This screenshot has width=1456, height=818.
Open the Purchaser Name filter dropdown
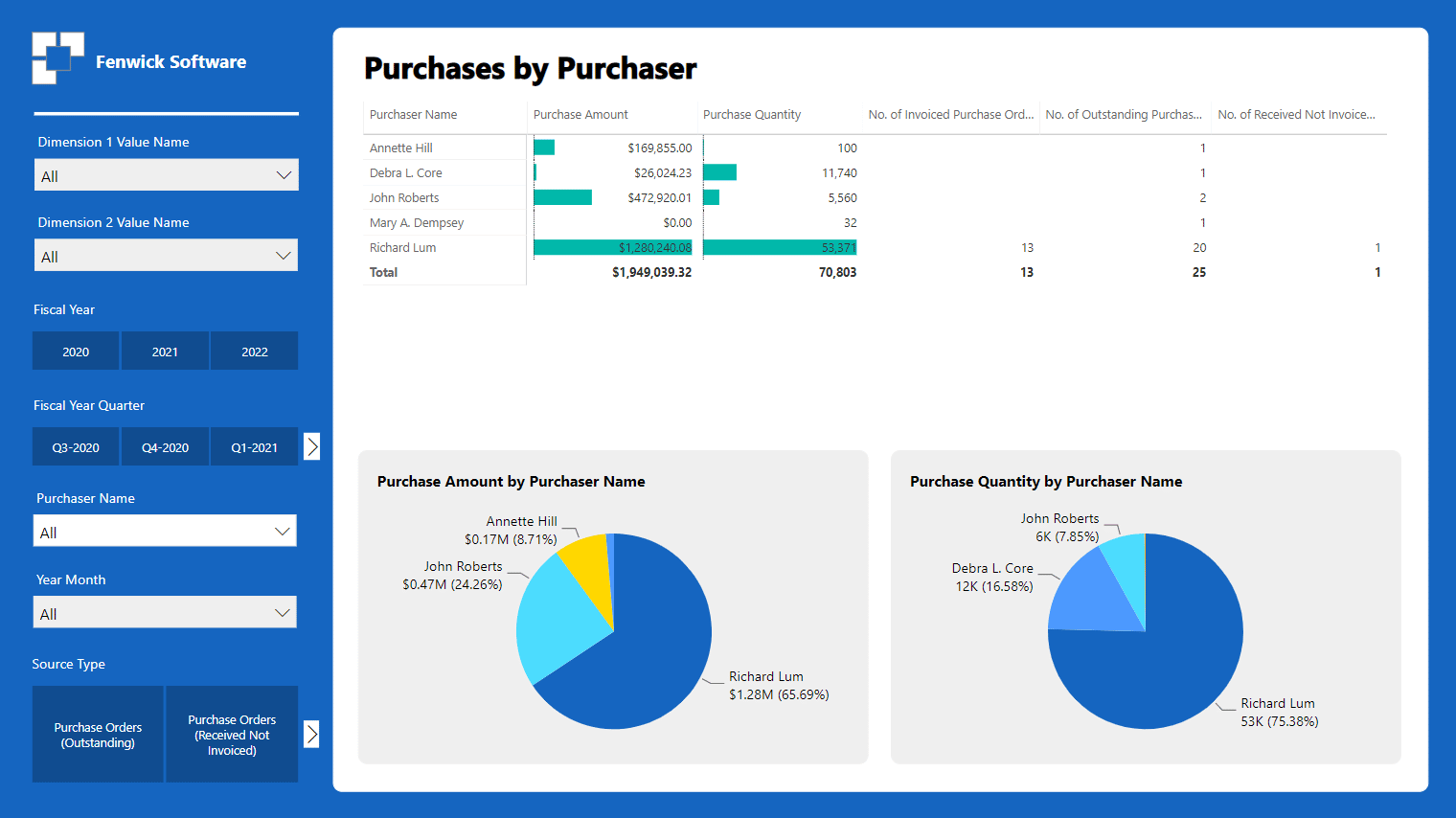tap(165, 532)
